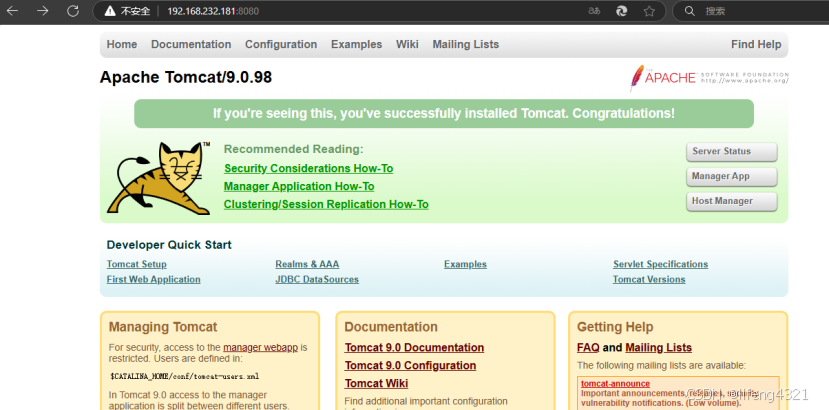829x410 pixels.
Task: Open Manager Application How-To link
Action: 299,186
